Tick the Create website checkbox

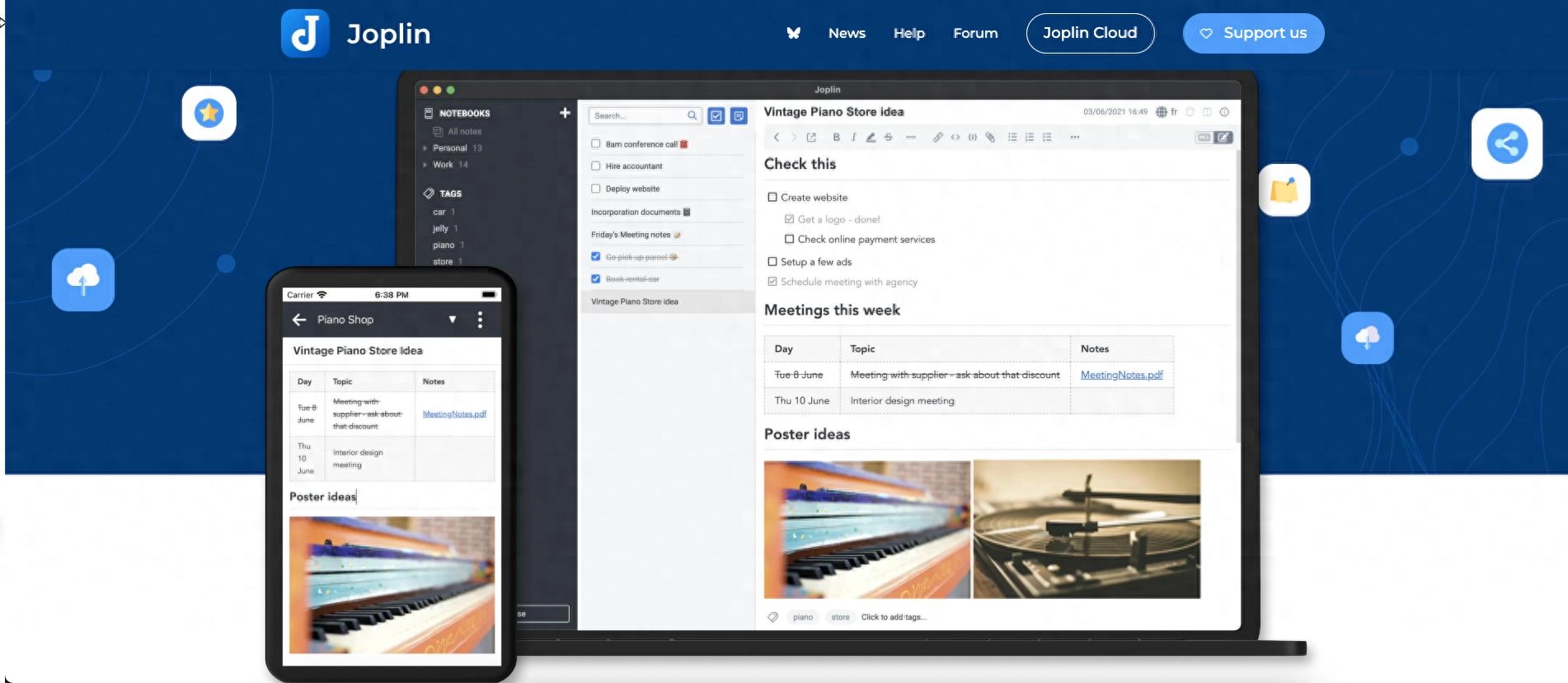[772, 197]
